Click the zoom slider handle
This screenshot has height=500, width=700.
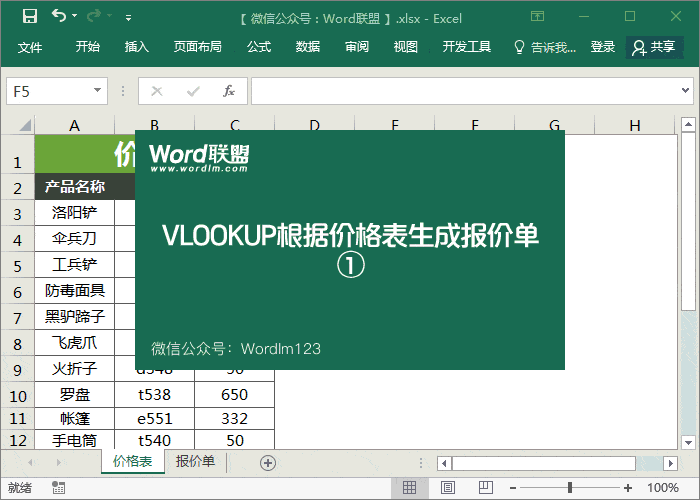coord(570,488)
